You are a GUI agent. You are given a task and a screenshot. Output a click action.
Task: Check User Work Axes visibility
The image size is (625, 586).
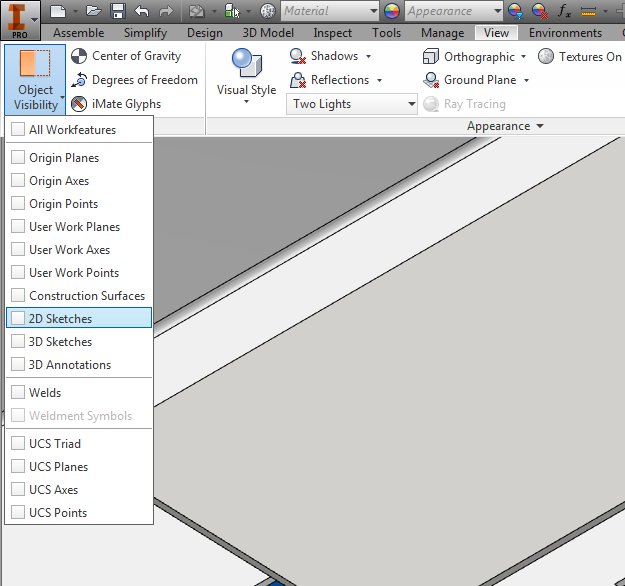click(18, 249)
